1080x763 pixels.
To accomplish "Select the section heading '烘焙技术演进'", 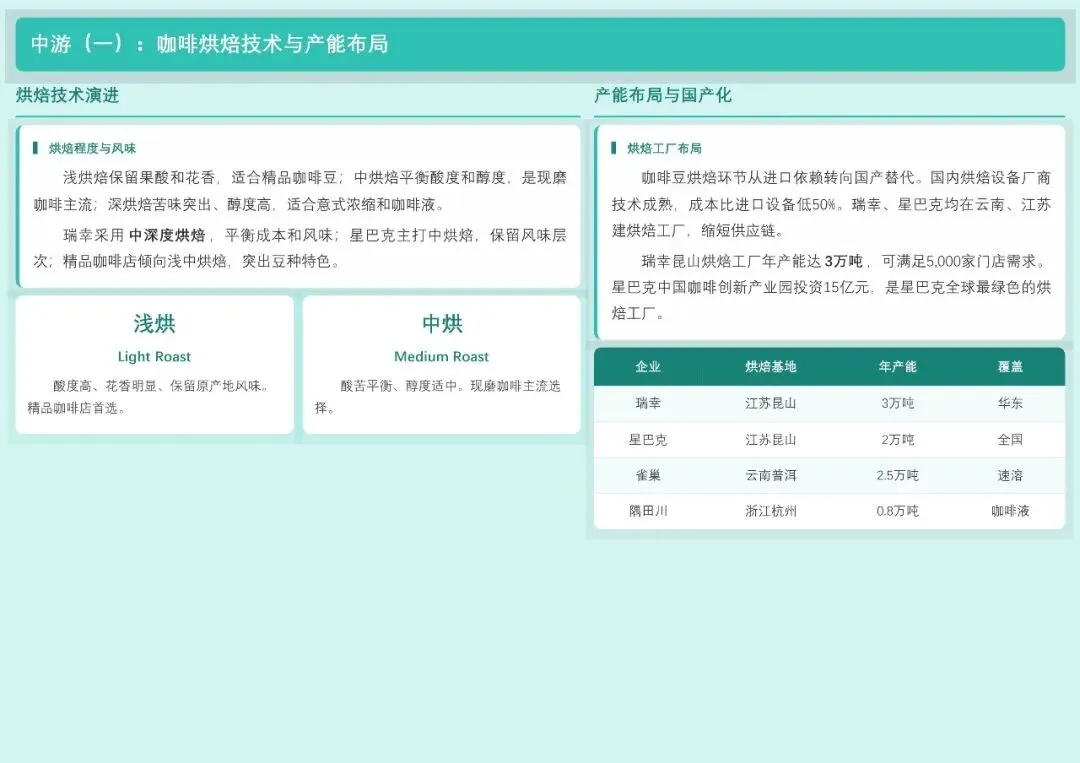I will click(68, 95).
